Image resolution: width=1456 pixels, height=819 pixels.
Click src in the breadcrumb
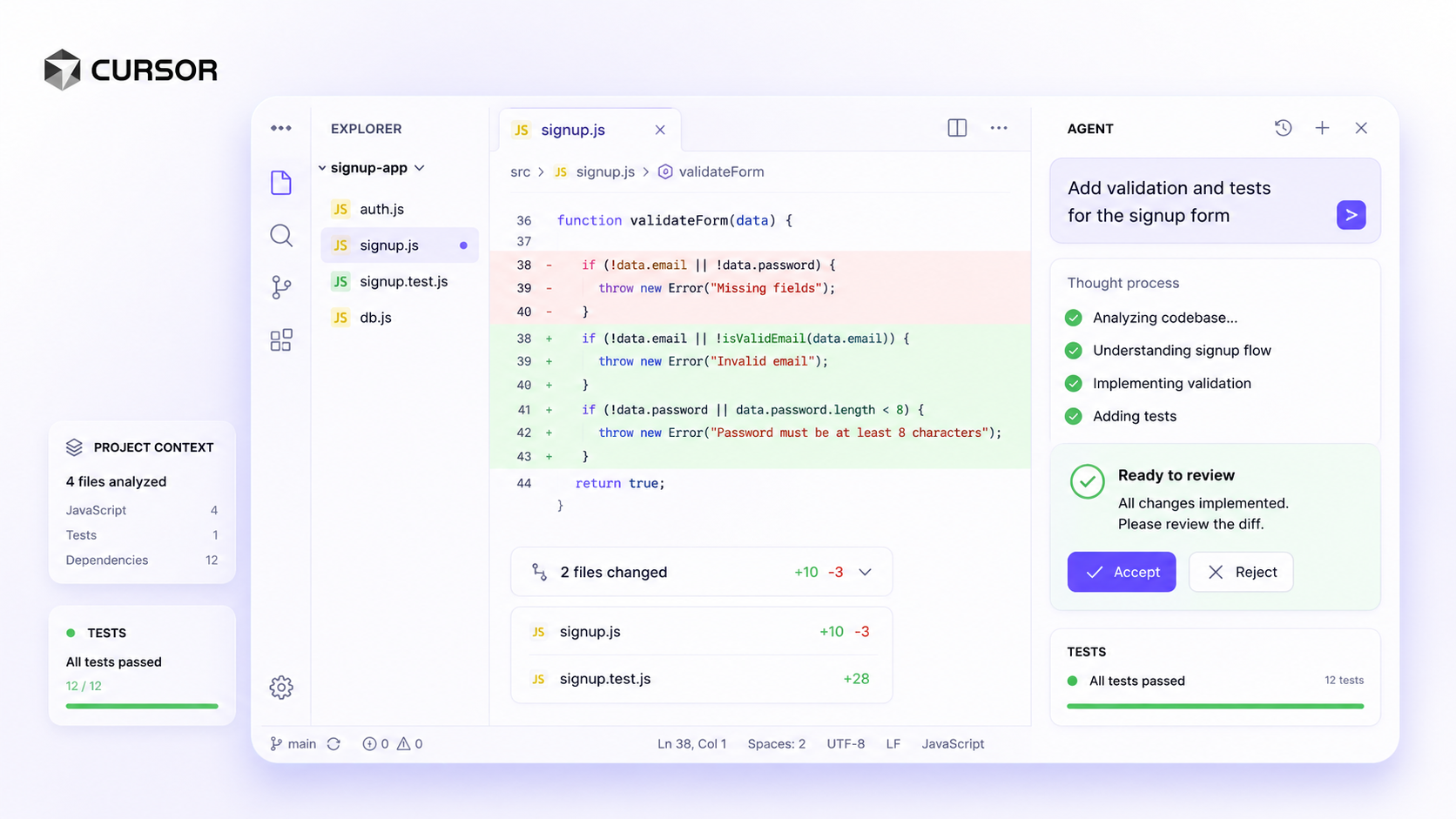pos(520,172)
